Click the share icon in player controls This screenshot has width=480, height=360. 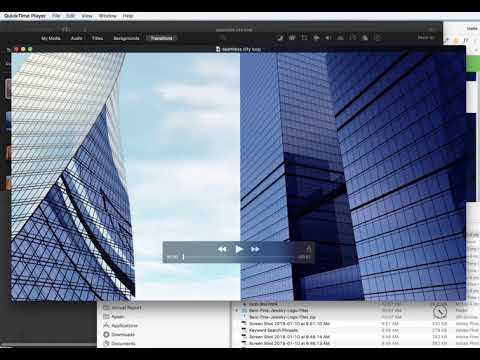309,249
